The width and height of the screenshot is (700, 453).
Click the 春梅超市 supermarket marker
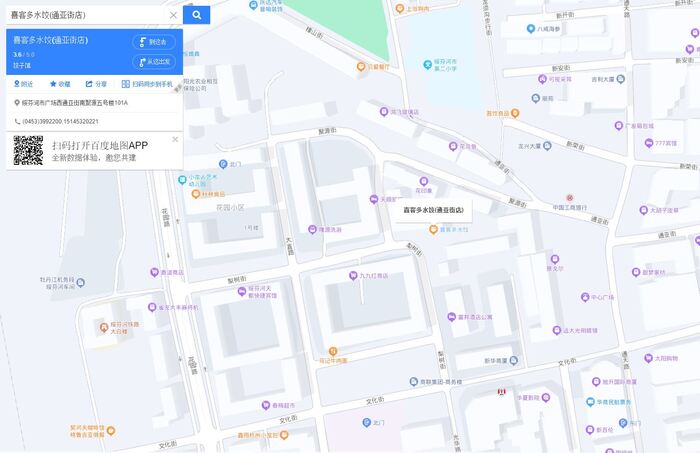click(266, 405)
